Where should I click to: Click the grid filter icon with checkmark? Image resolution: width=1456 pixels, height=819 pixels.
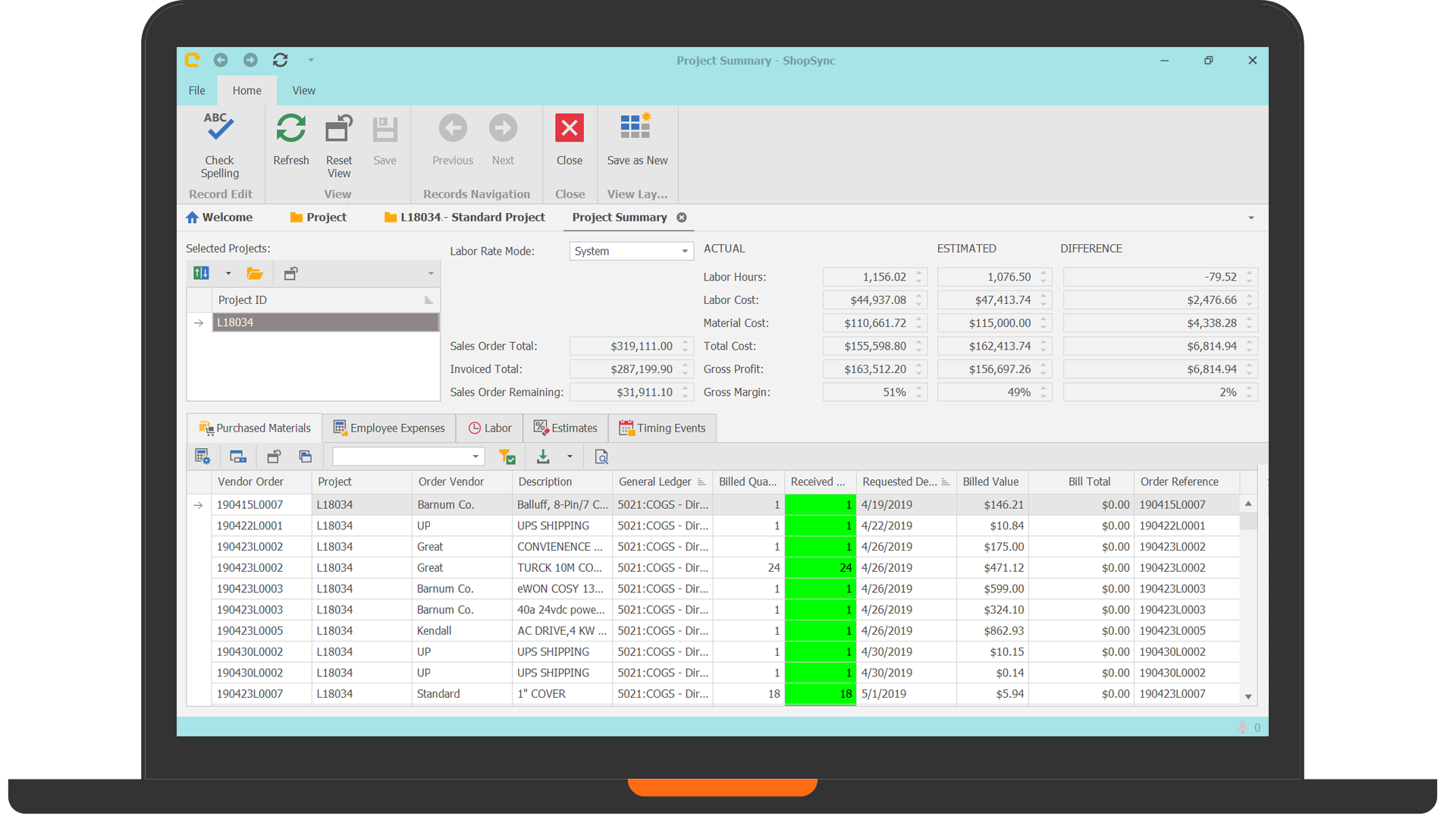pos(507,457)
